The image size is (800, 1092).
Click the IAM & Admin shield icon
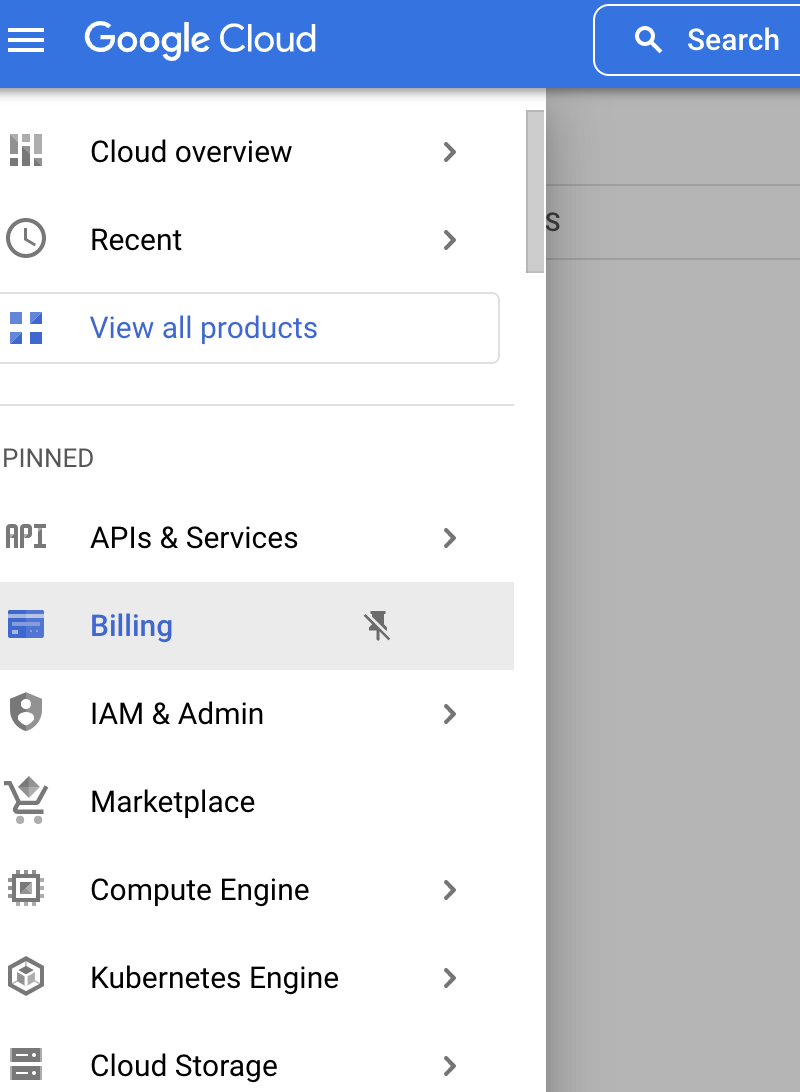(26, 712)
